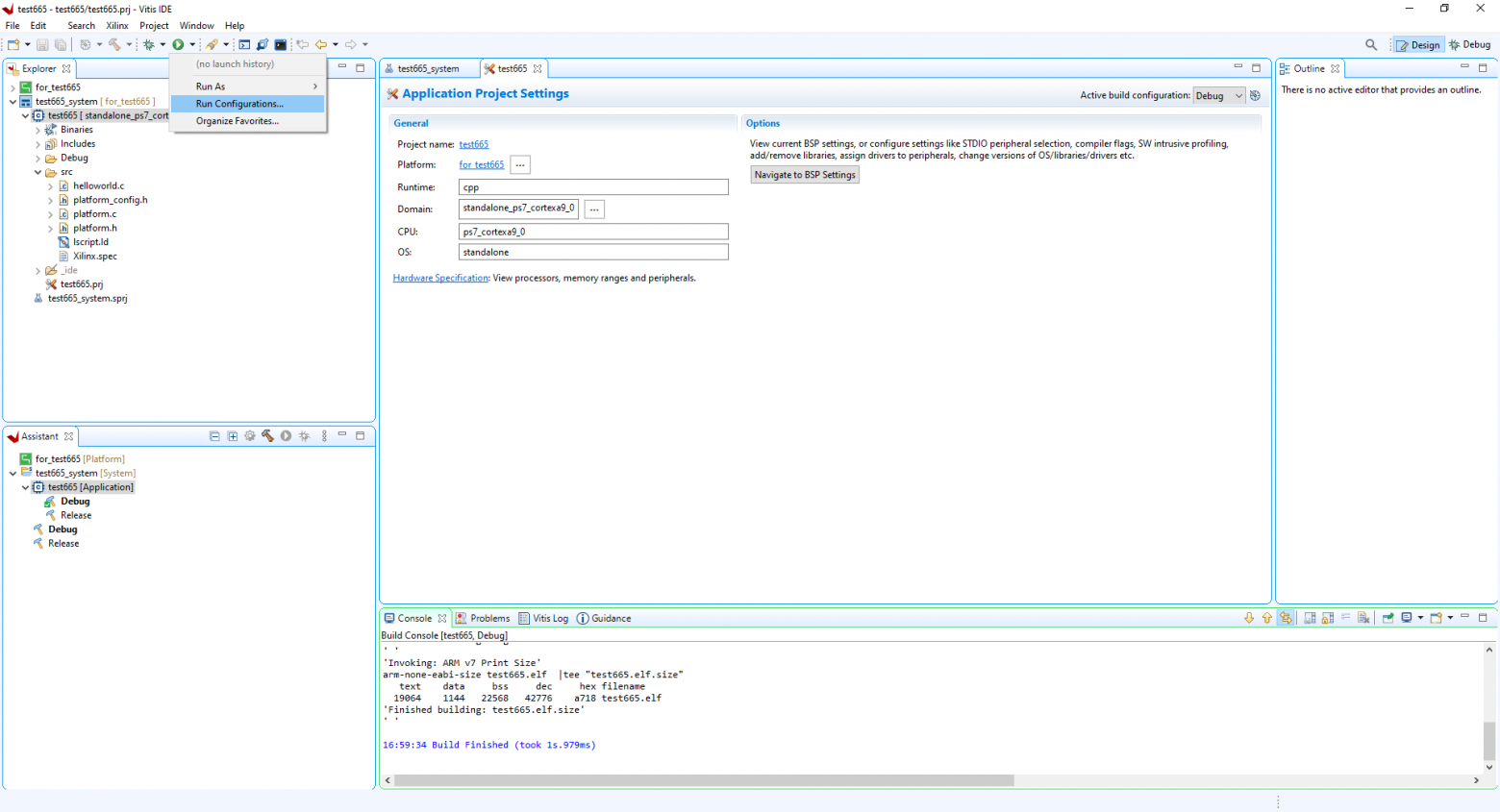Click the console horizontal scrollbar thumb
The image size is (1500, 812).
click(704, 780)
